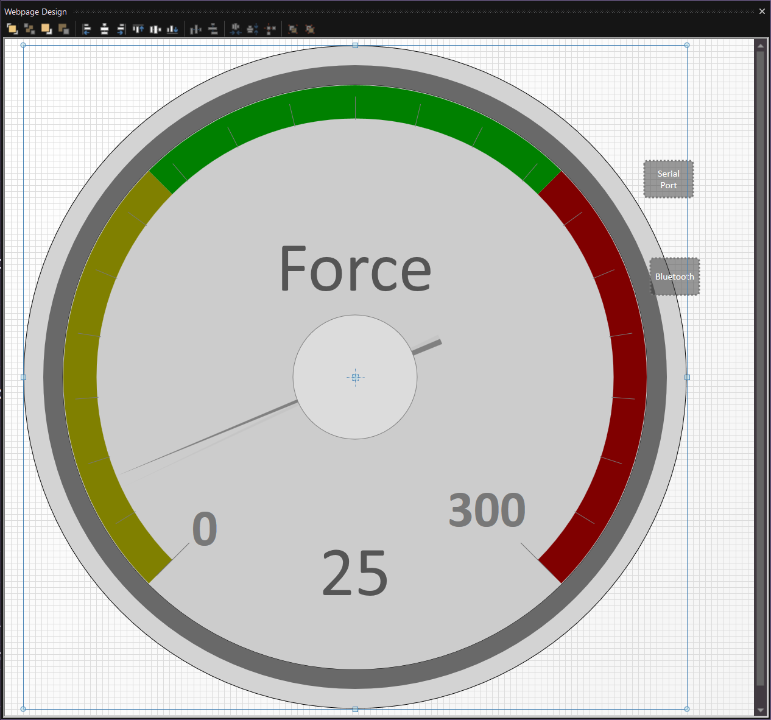Align selected objects to left edges
The width and height of the screenshot is (771, 720).
click(x=87, y=29)
